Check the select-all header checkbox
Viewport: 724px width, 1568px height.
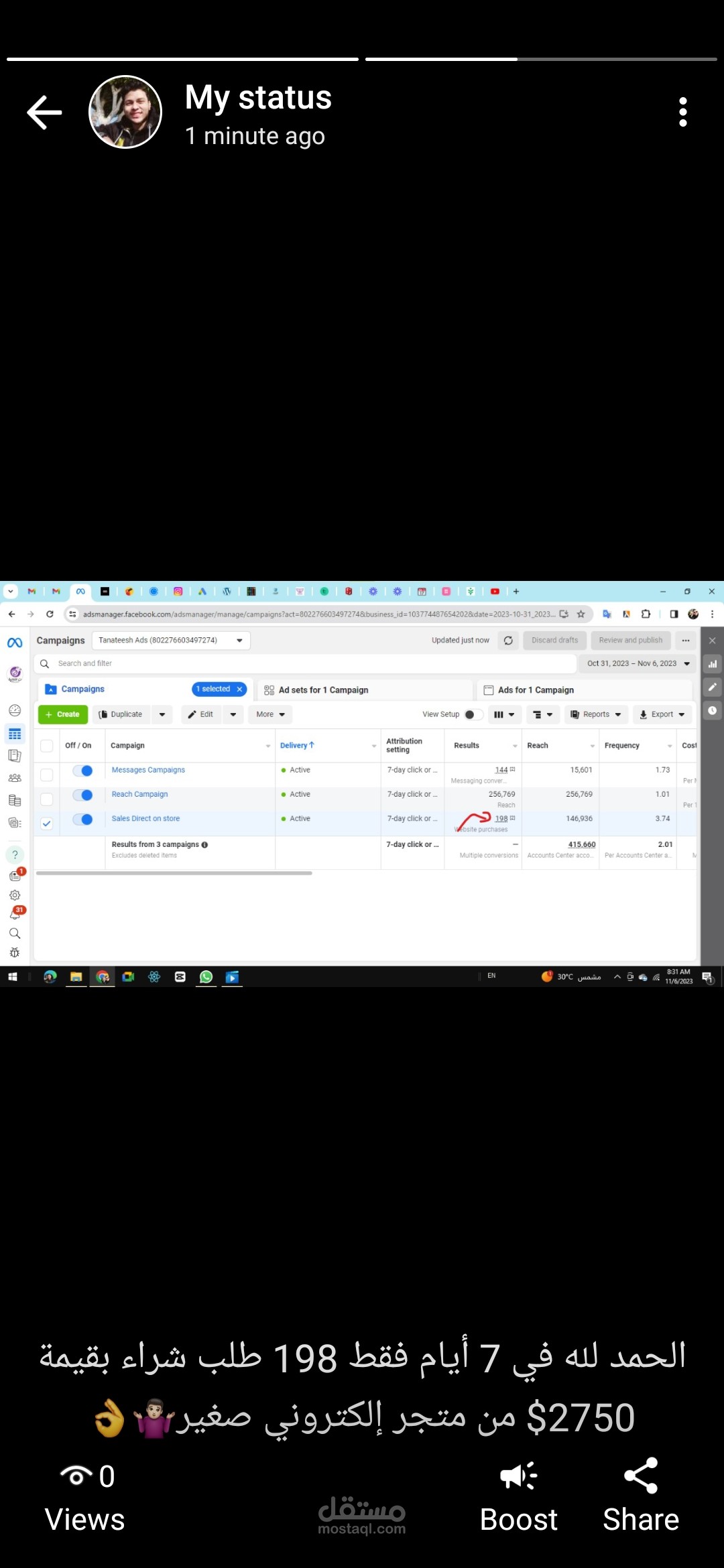[46, 746]
